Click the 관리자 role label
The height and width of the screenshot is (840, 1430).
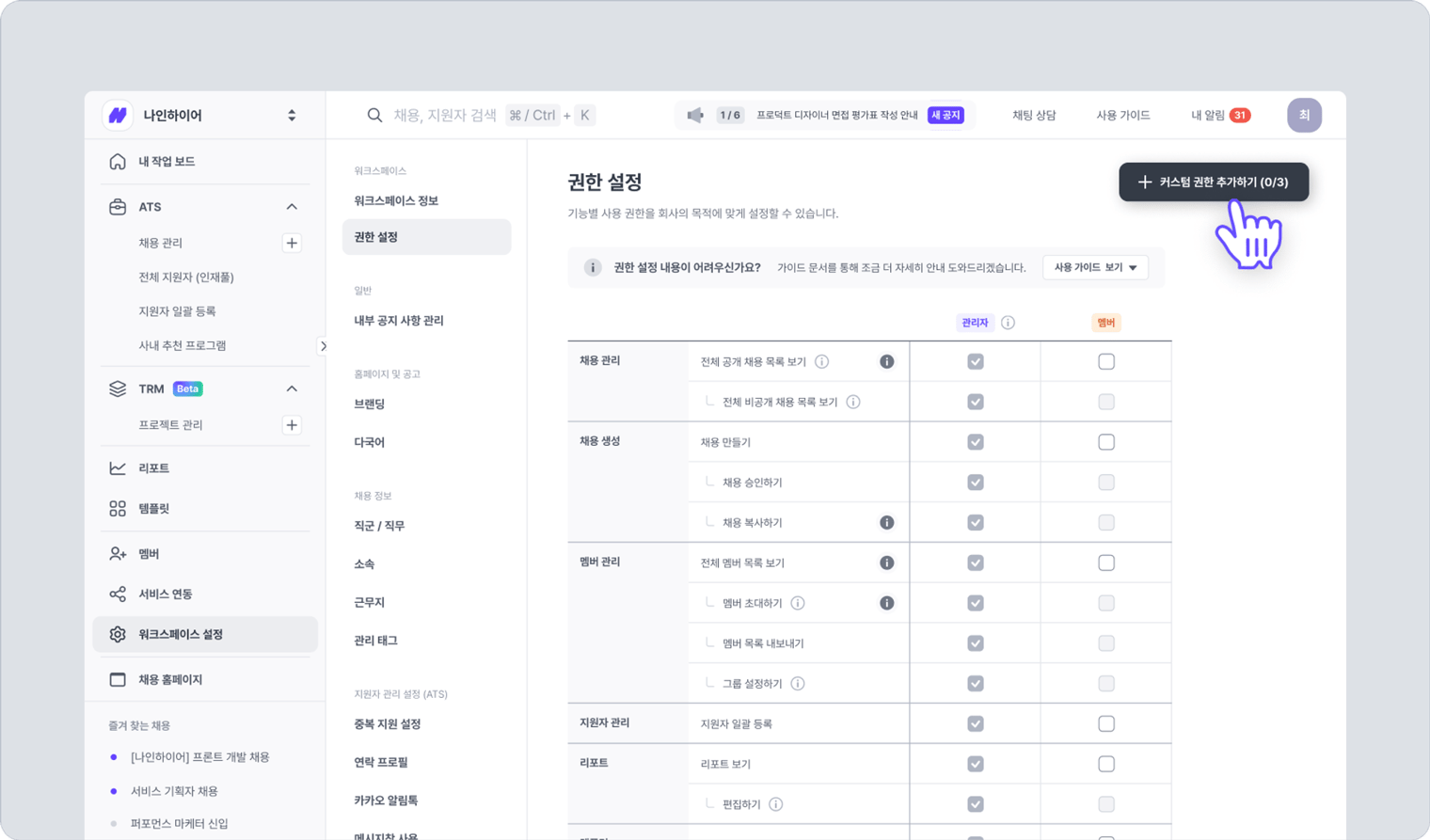click(975, 323)
